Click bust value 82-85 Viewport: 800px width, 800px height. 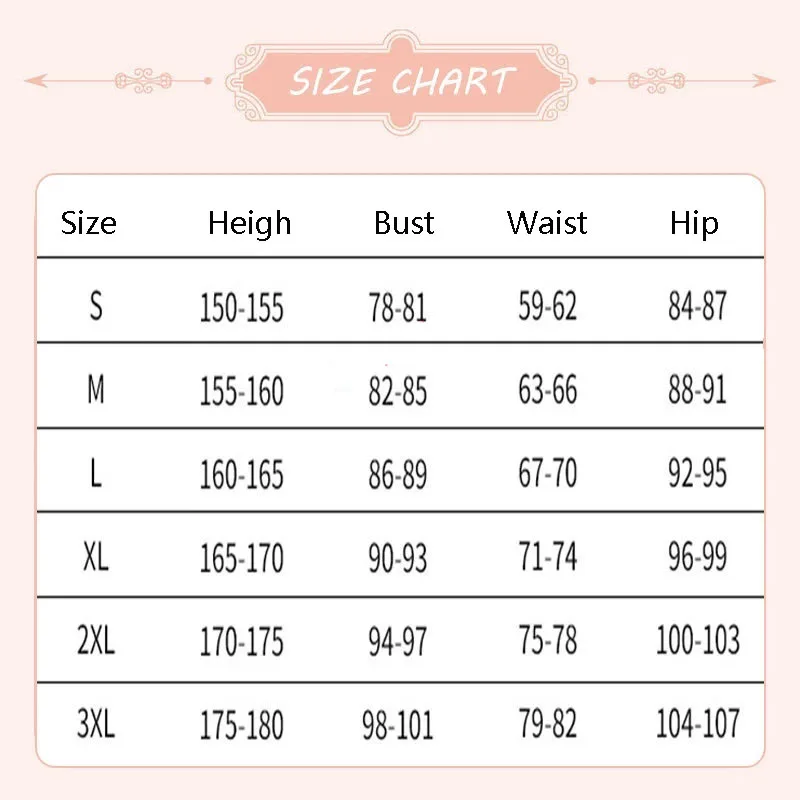point(397,391)
